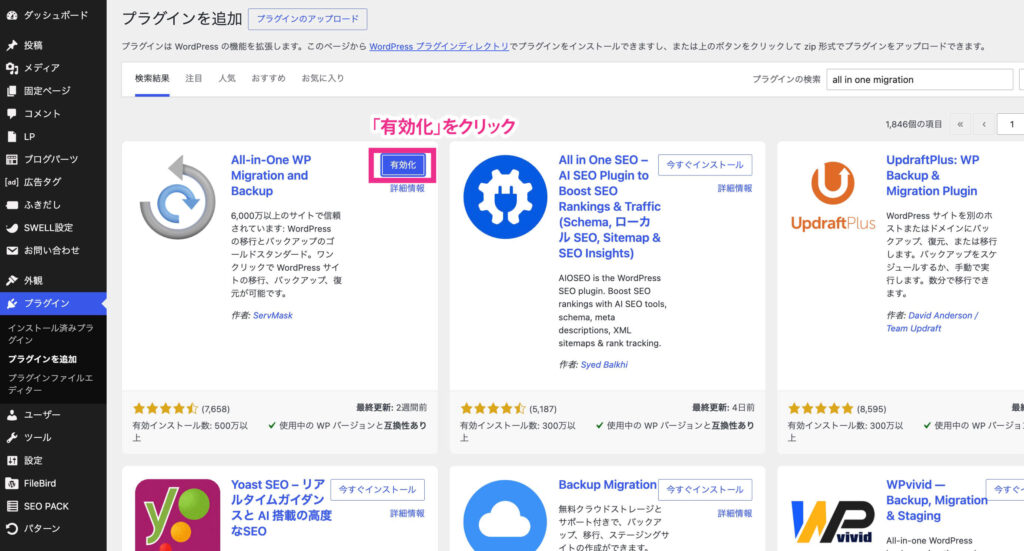This screenshot has height=551, width=1024.
Task: Click the Backup Migration cloud logo
Action: (x=505, y=515)
